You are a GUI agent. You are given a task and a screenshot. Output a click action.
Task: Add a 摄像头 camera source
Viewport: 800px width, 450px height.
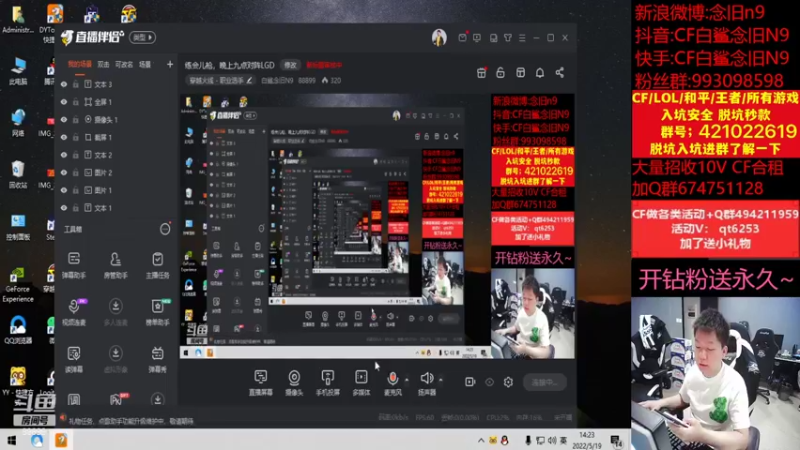coord(294,382)
